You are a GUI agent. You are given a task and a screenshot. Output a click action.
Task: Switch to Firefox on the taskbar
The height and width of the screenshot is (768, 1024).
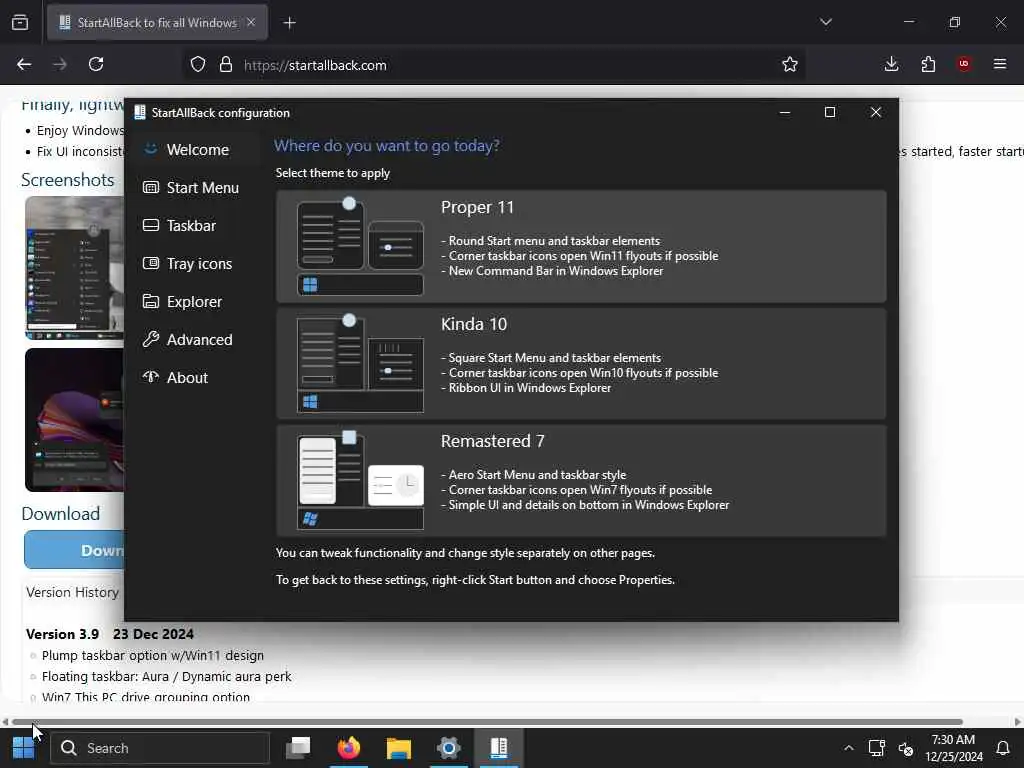(349, 748)
